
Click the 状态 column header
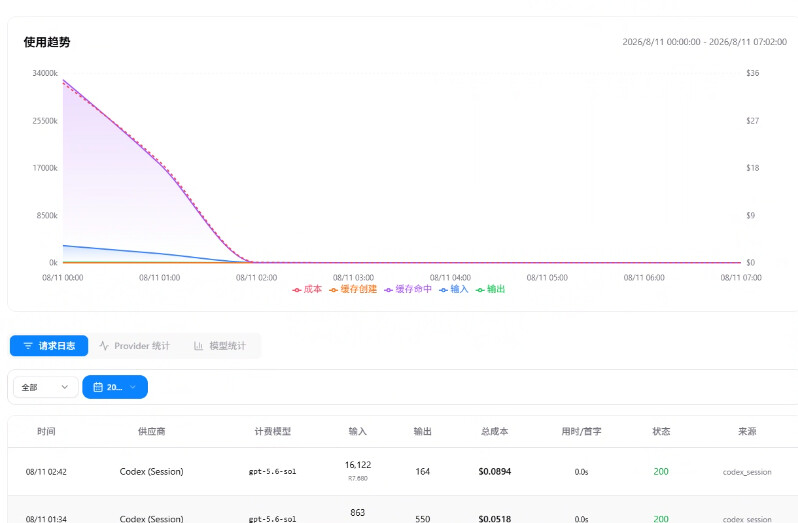(x=661, y=431)
